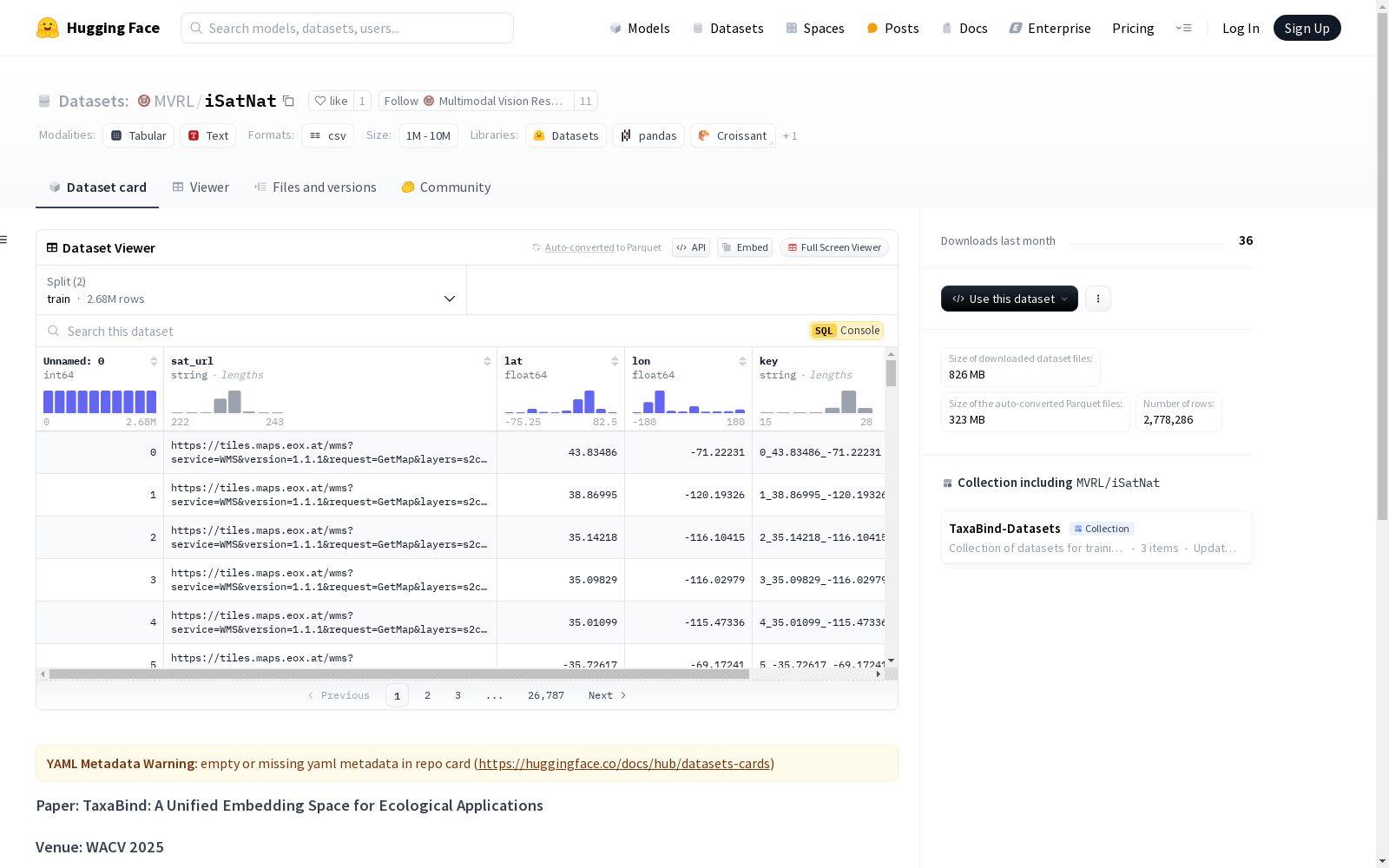Click the heart like button
The width and height of the screenshot is (1389, 868).
(331, 102)
